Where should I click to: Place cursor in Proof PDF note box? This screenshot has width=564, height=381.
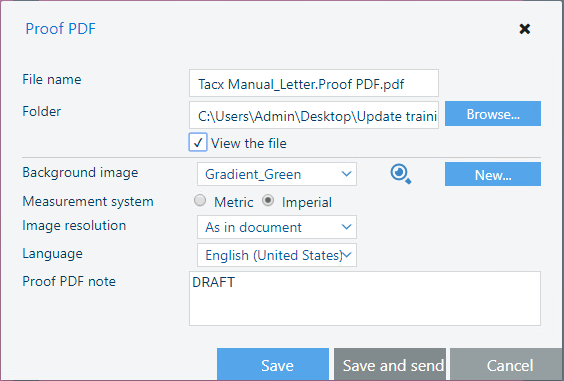tap(365, 299)
